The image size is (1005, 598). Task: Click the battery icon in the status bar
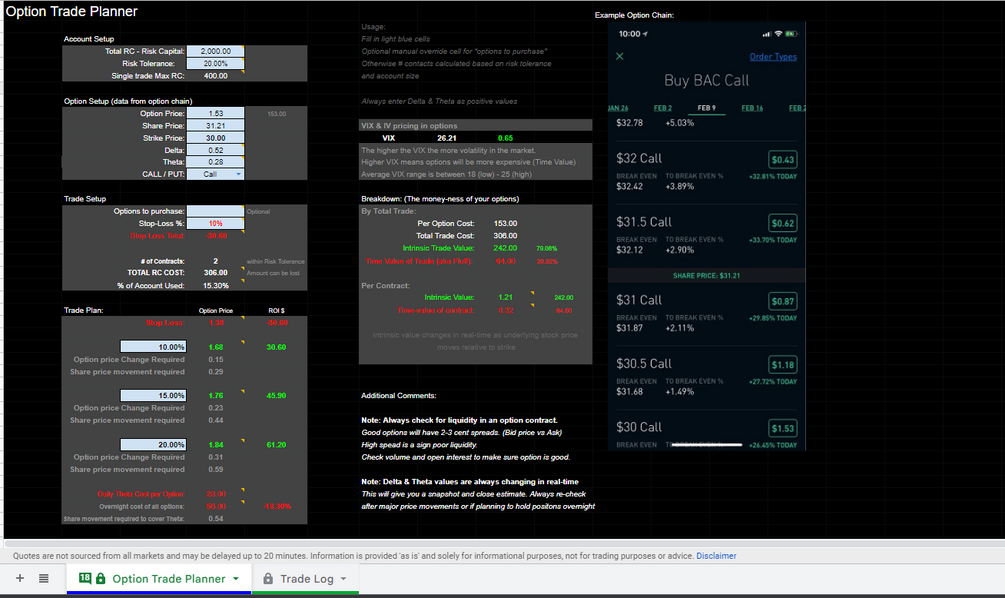point(791,34)
